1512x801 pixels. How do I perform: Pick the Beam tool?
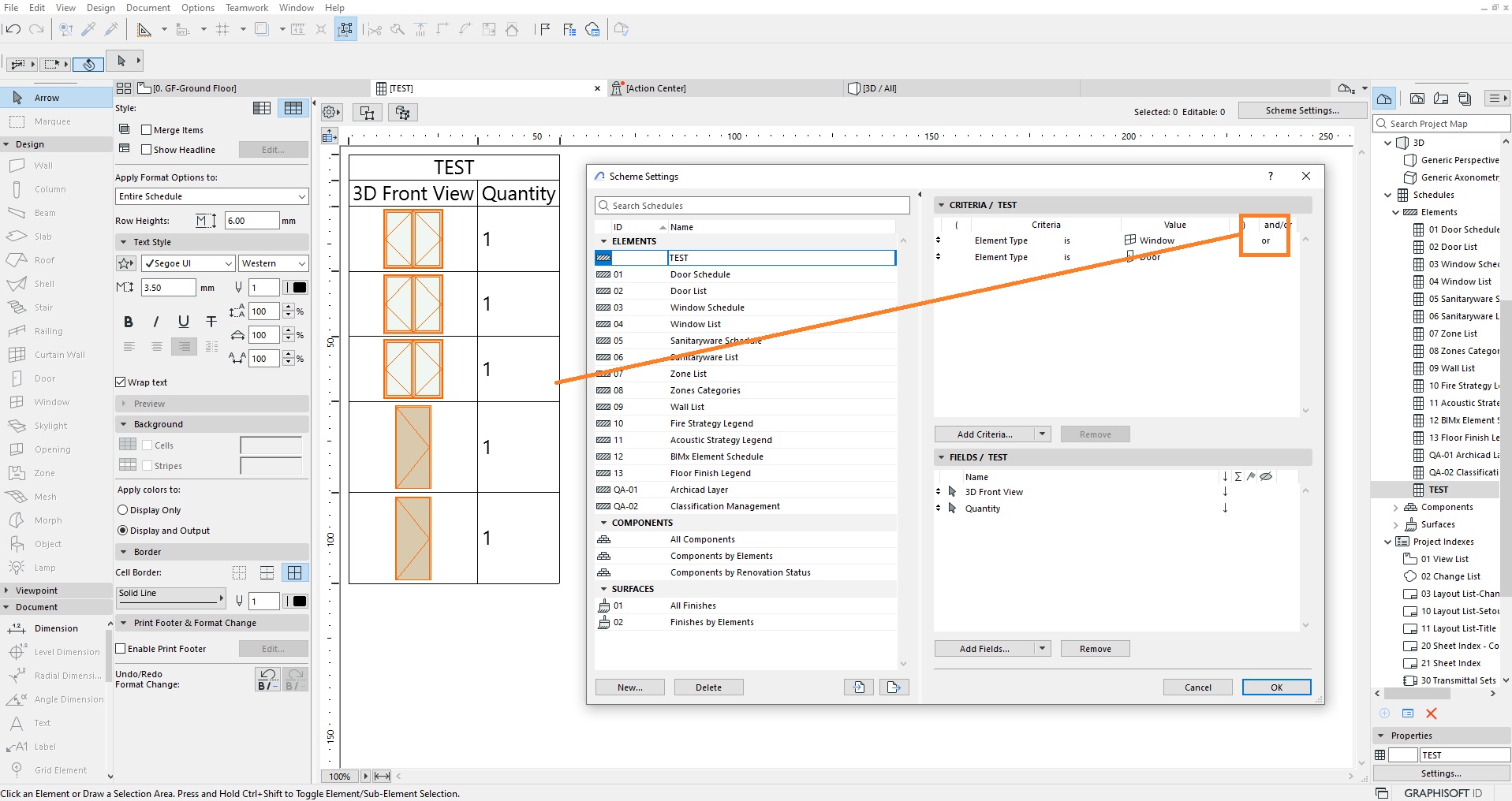coord(56,213)
